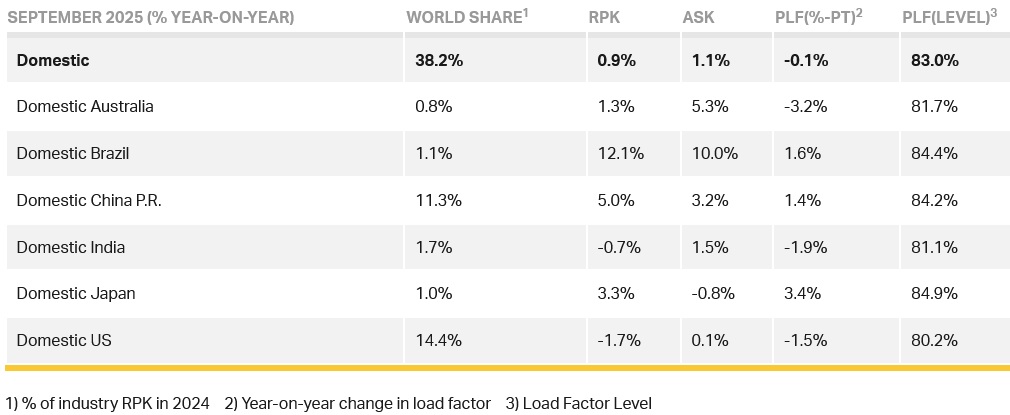
Task: Click the WORLD SHARE column header
Action: point(467,18)
